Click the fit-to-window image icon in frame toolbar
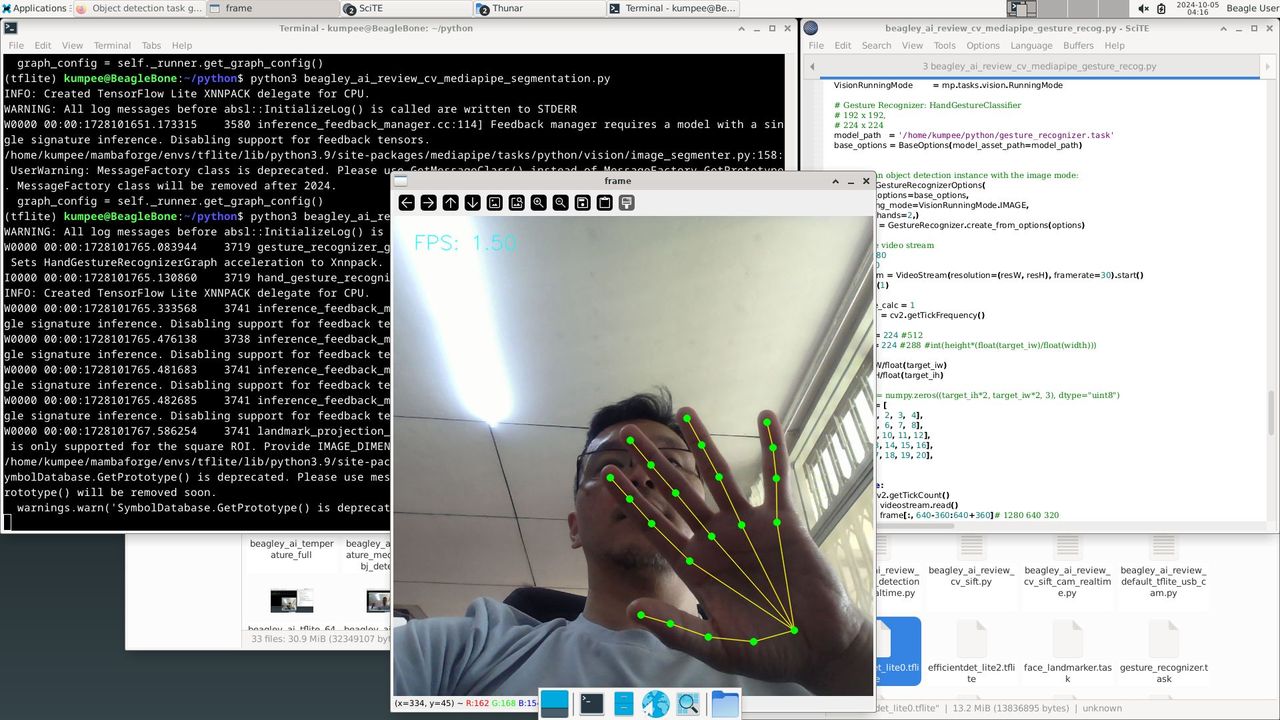 point(516,203)
